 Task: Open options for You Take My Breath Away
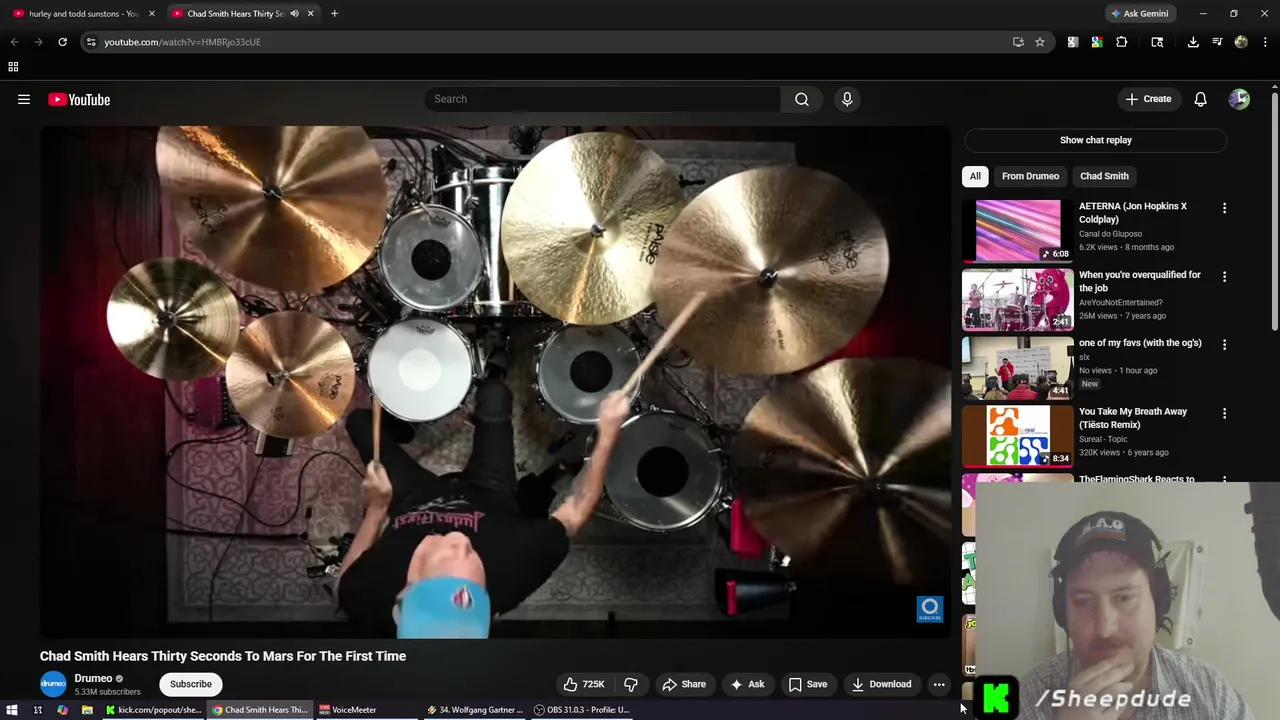click(1224, 413)
